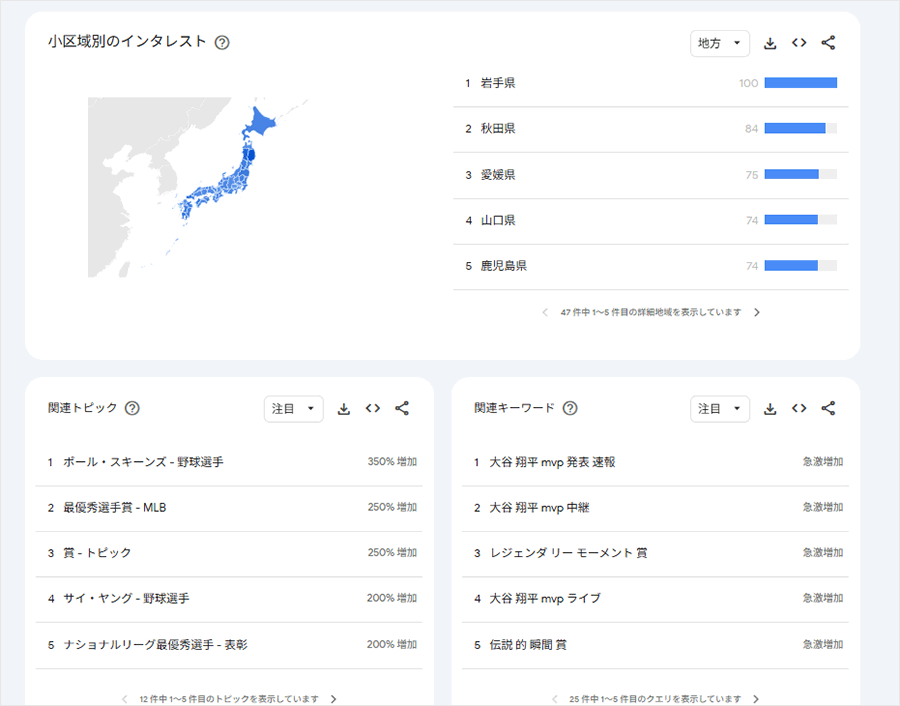Image resolution: width=900 pixels, height=706 pixels.
Task: Share the 関連トピック panel
Action: coord(402,408)
